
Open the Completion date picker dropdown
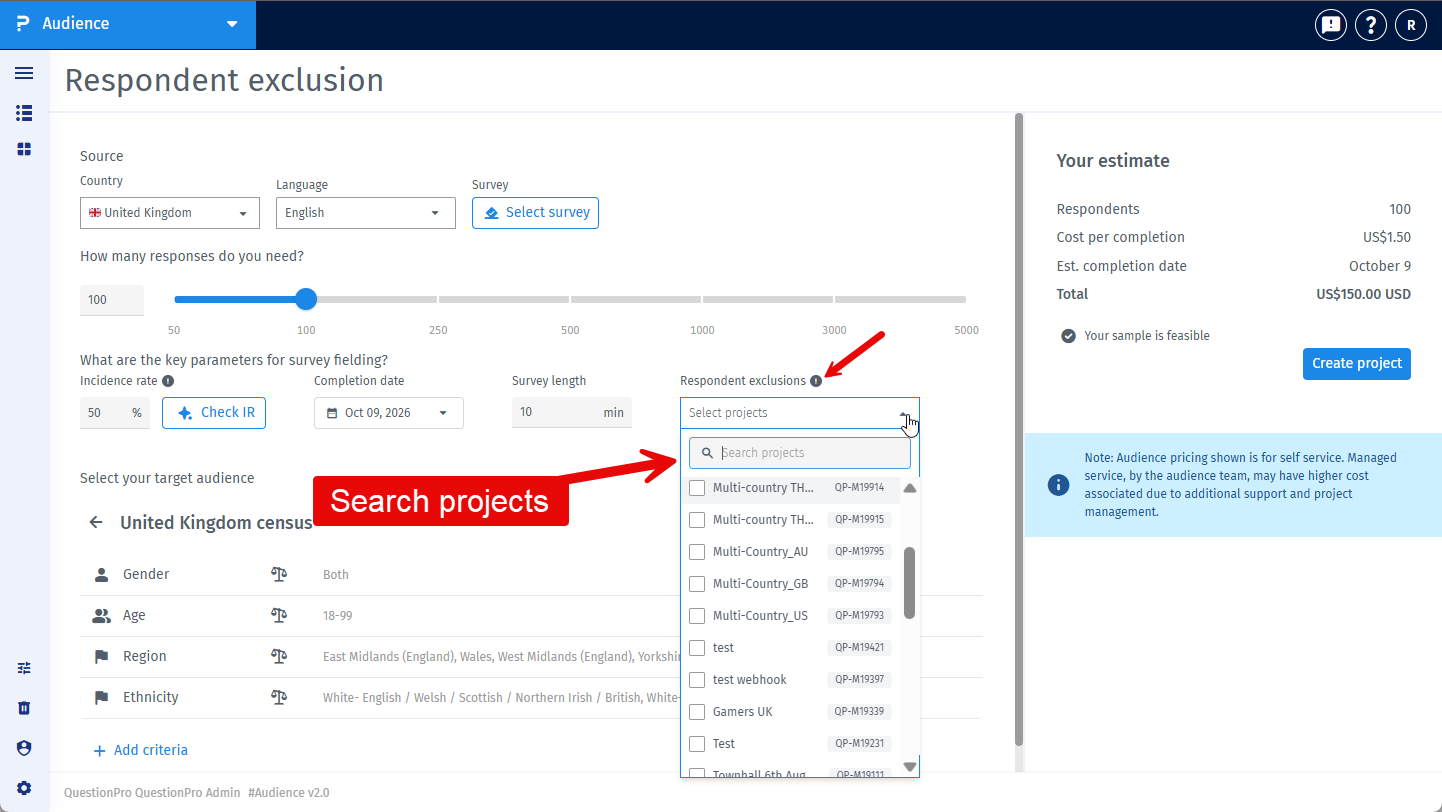click(389, 413)
